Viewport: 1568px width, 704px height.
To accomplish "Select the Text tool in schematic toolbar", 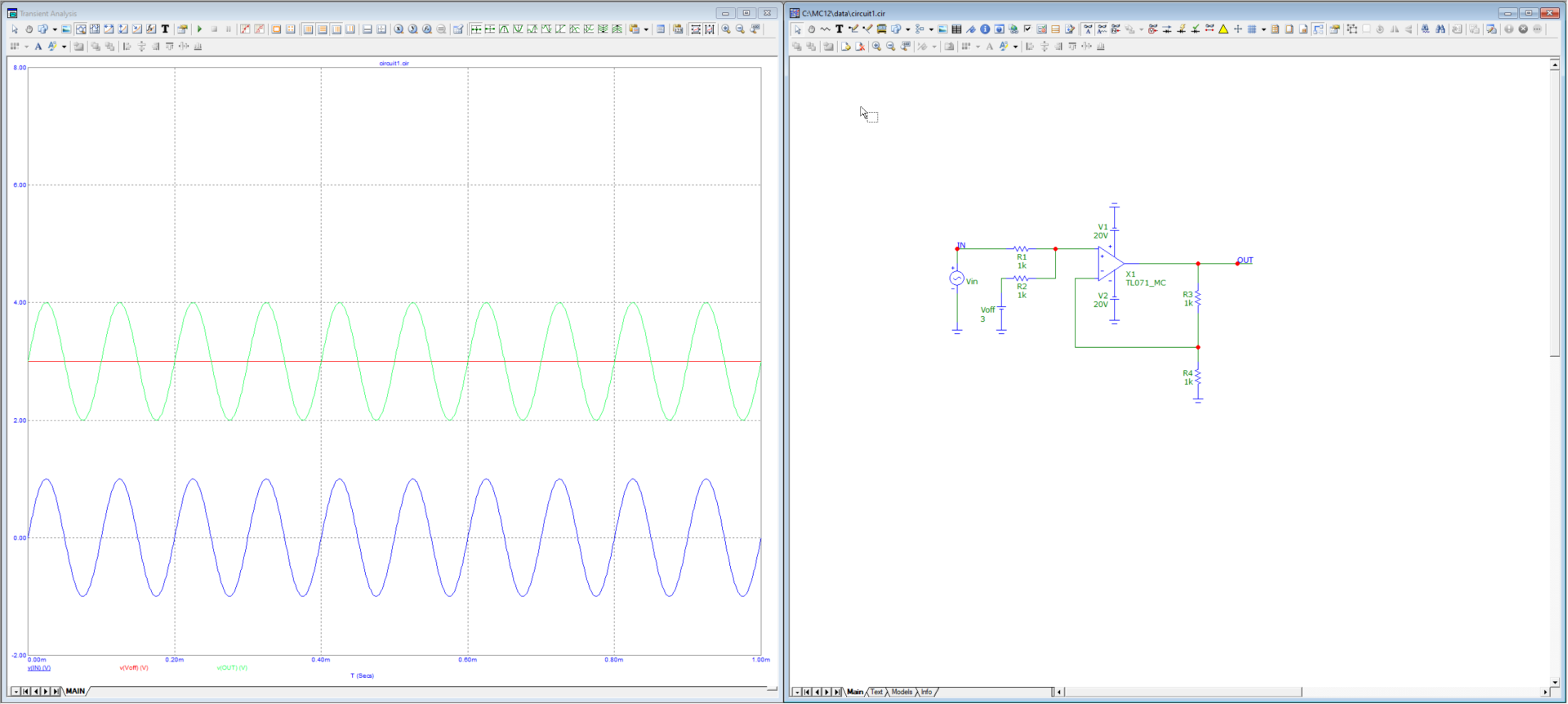I will point(839,29).
